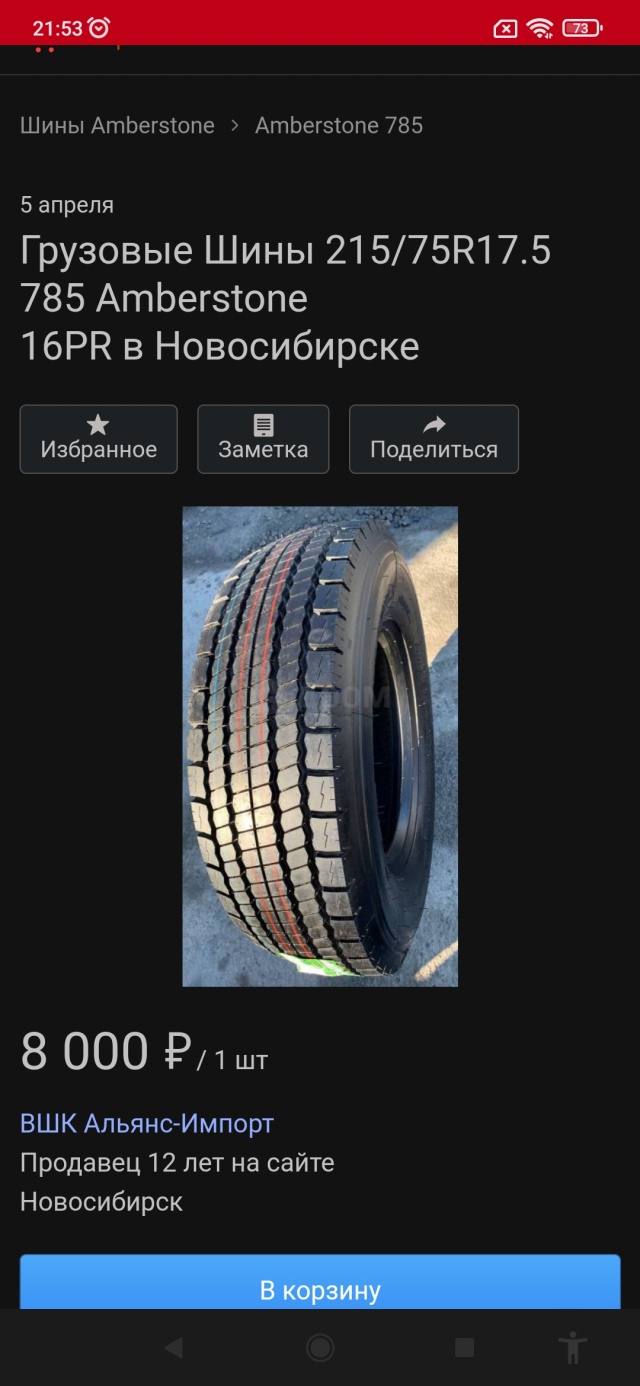Enlarge the tire product photo
The height and width of the screenshot is (1386, 640).
pos(320,746)
